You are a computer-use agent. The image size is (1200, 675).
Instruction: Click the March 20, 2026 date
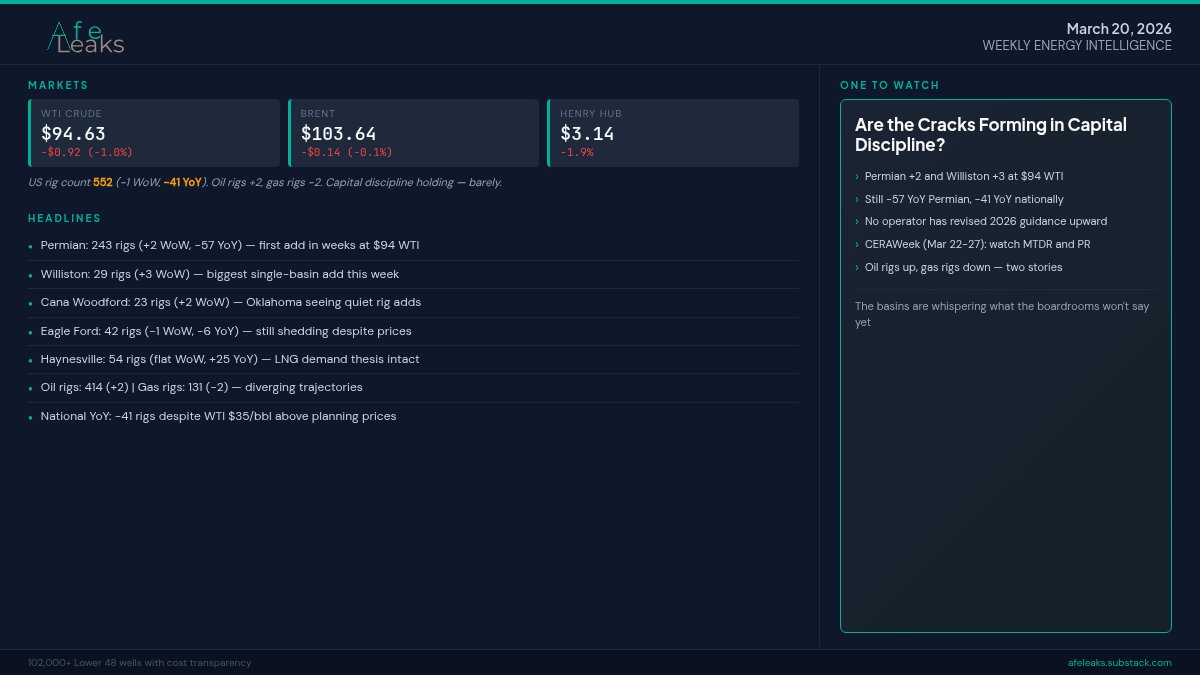tap(1119, 29)
